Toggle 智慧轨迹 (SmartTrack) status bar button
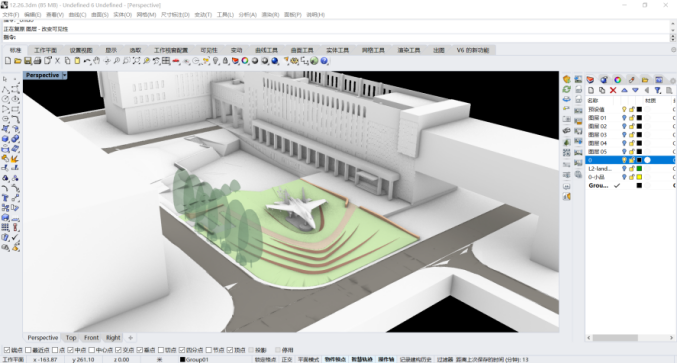 click(x=361, y=360)
